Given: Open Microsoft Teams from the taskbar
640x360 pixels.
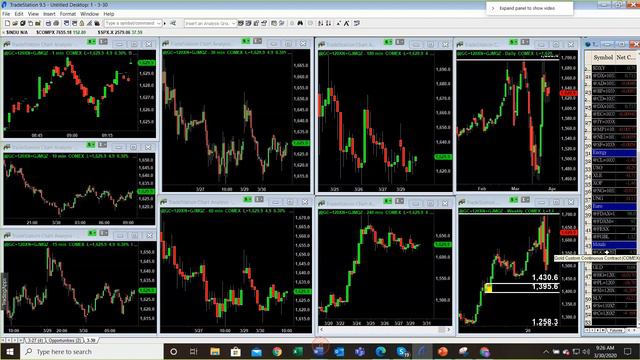Looking at the screenshot, I should click(x=360, y=351).
